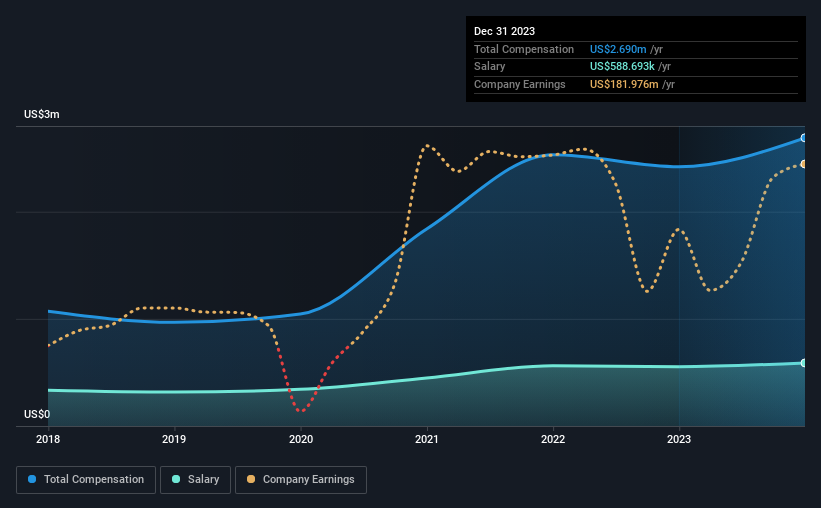Click the 2022 x-axis label

tap(553, 439)
